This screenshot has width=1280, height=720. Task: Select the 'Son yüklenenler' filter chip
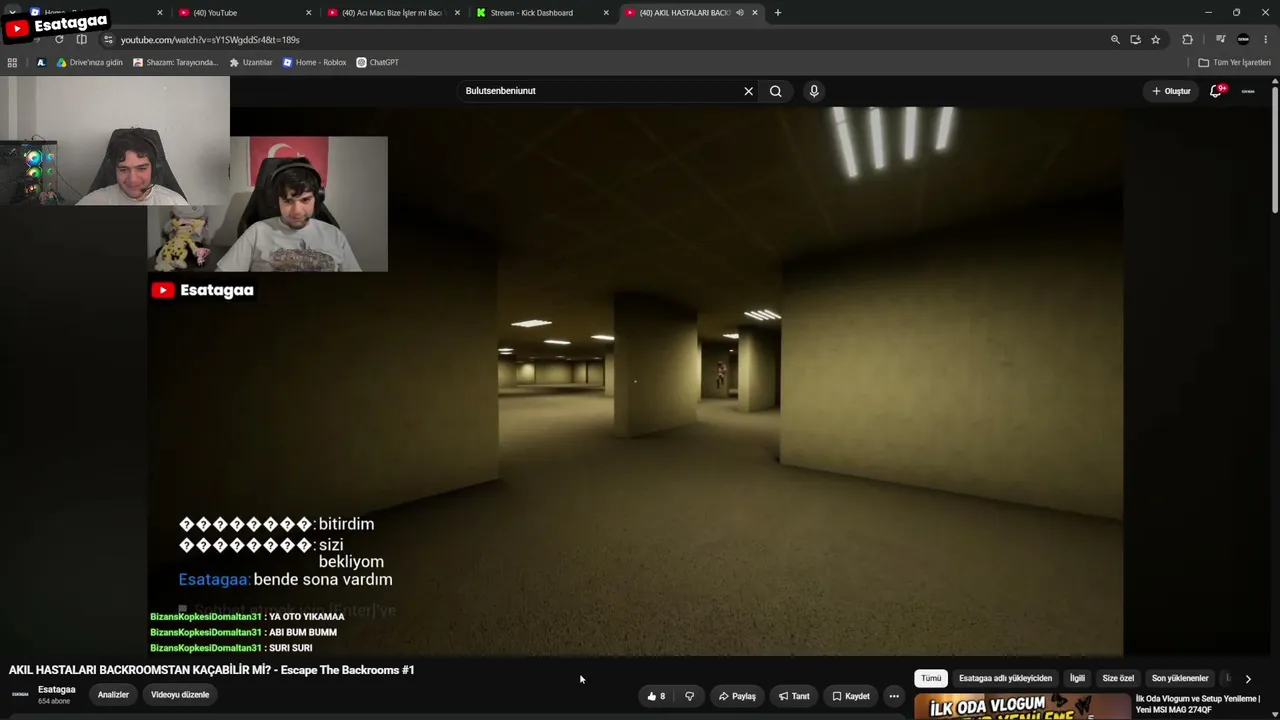pyautogui.click(x=1180, y=678)
